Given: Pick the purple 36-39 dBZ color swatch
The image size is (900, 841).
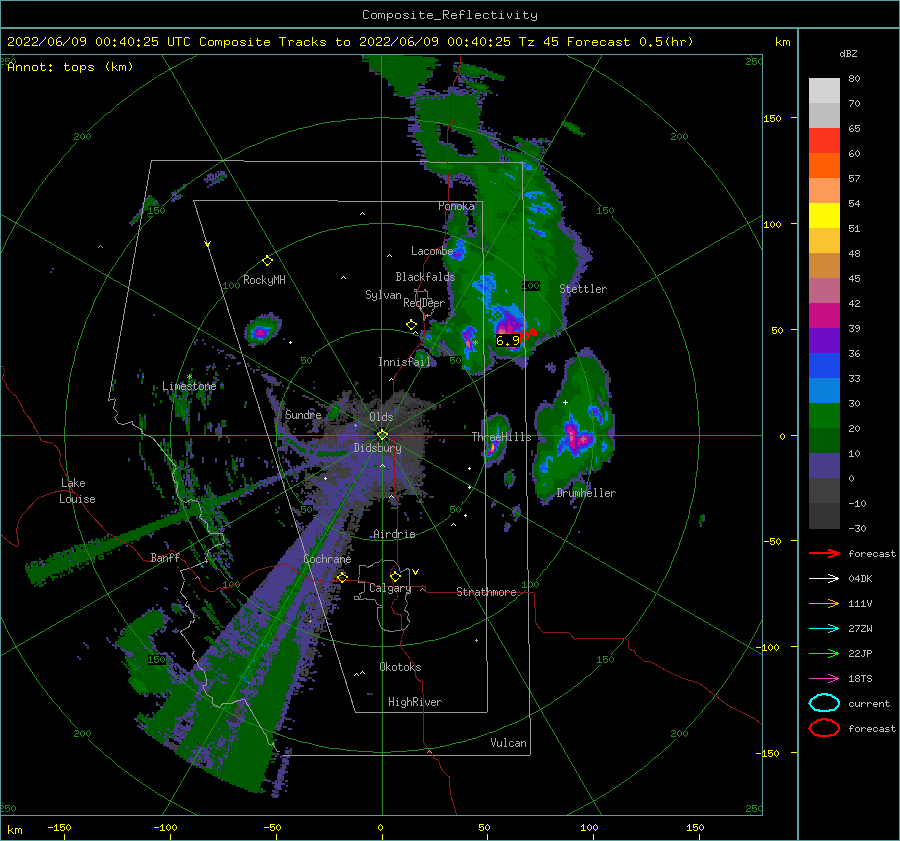Looking at the screenshot, I should (824, 340).
